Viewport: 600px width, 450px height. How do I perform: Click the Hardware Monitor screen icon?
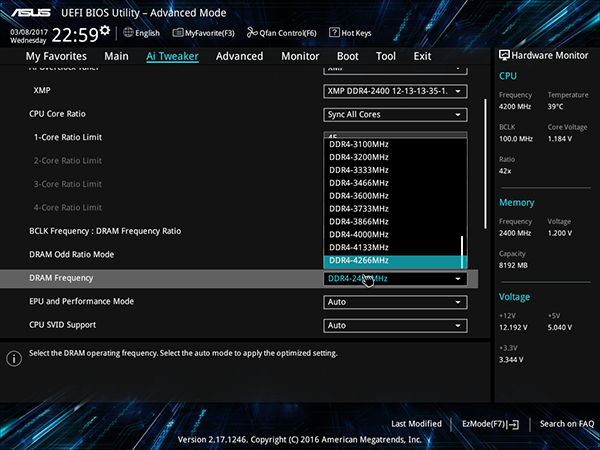(x=504, y=55)
